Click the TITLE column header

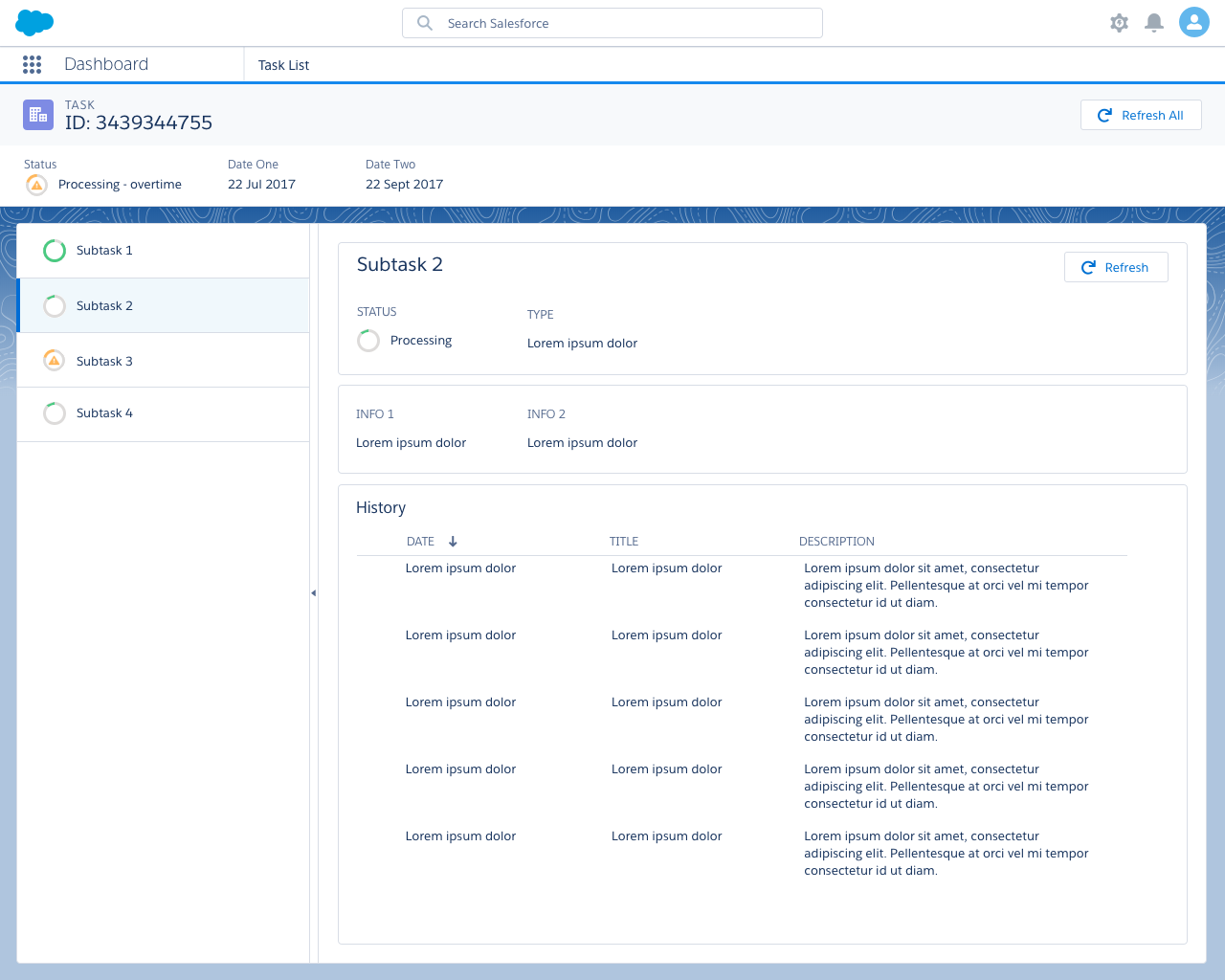coord(624,542)
